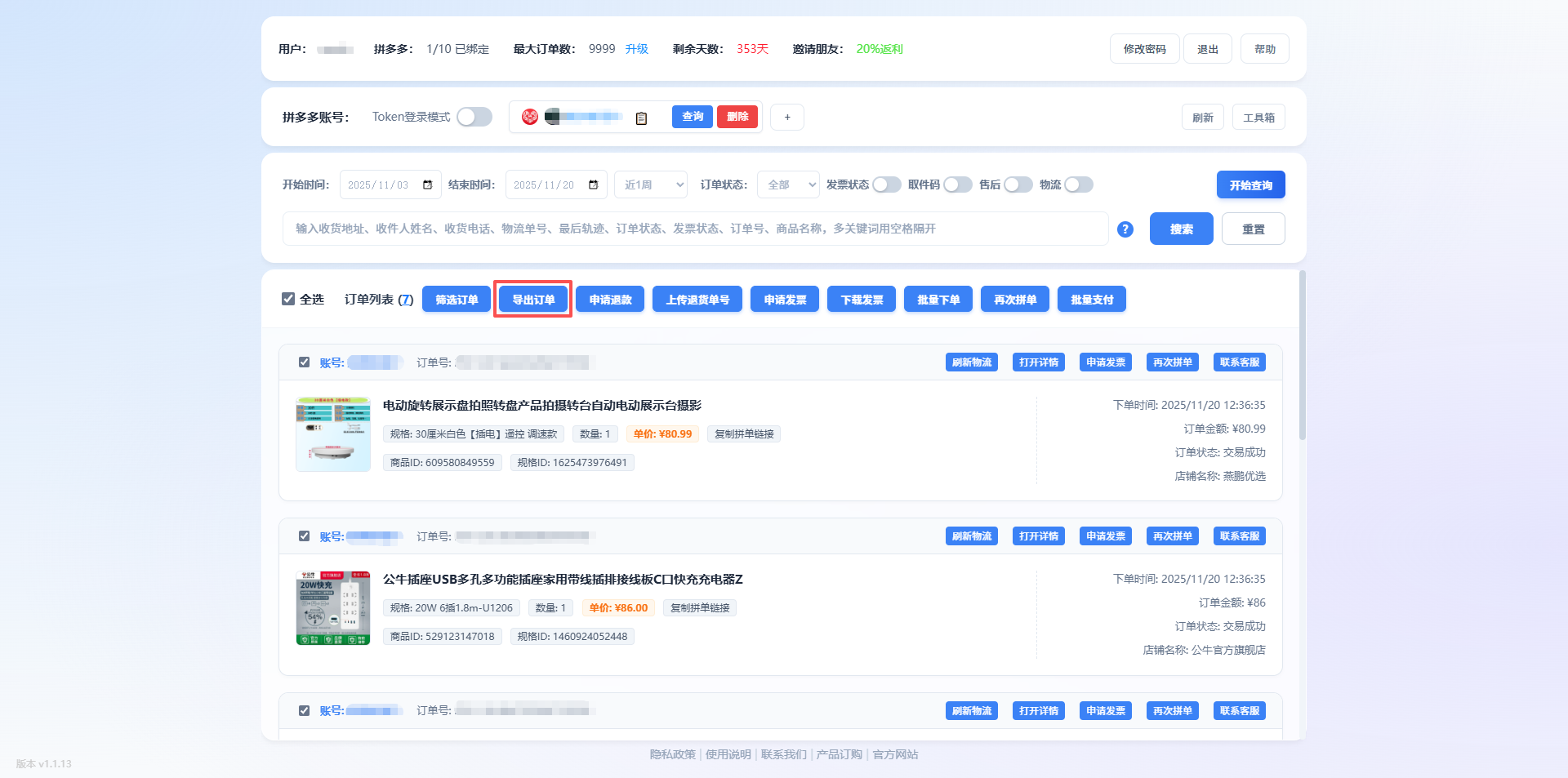Image resolution: width=1568 pixels, height=778 pixels.
Task: Click the plus button to add account
Action: pyautogui.click(x=786, y=118)
